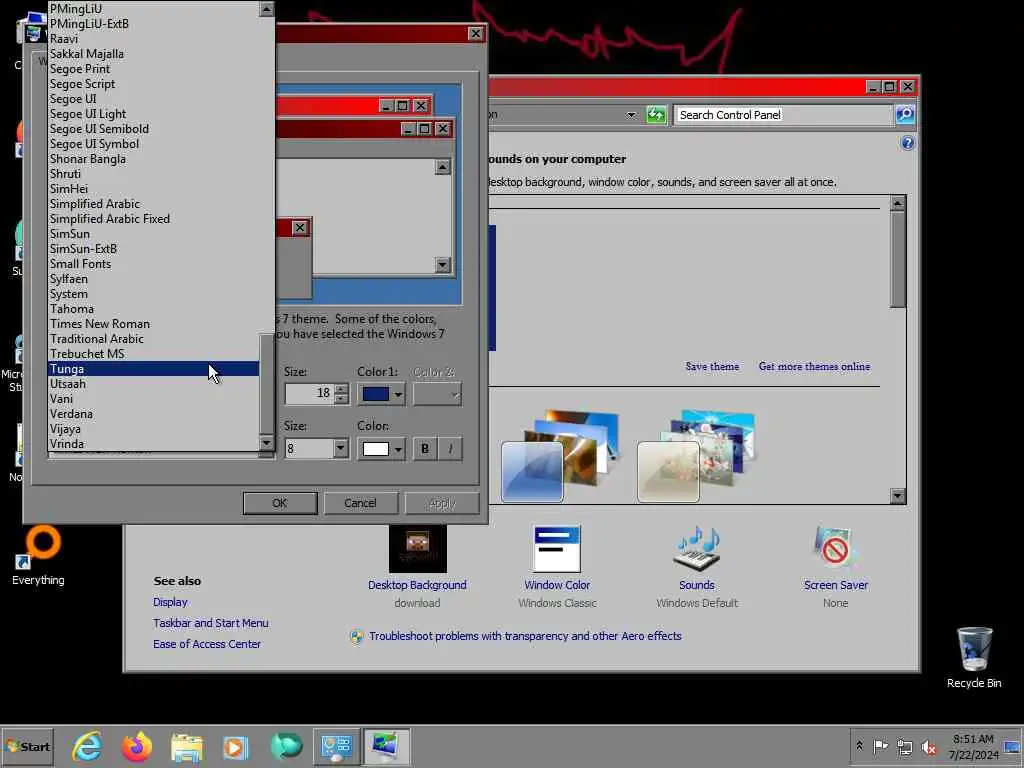Image resolution: width=1024 pixels, height=768 pixels.
Task: Open the Display link under See also
Action: pos(170,602)
